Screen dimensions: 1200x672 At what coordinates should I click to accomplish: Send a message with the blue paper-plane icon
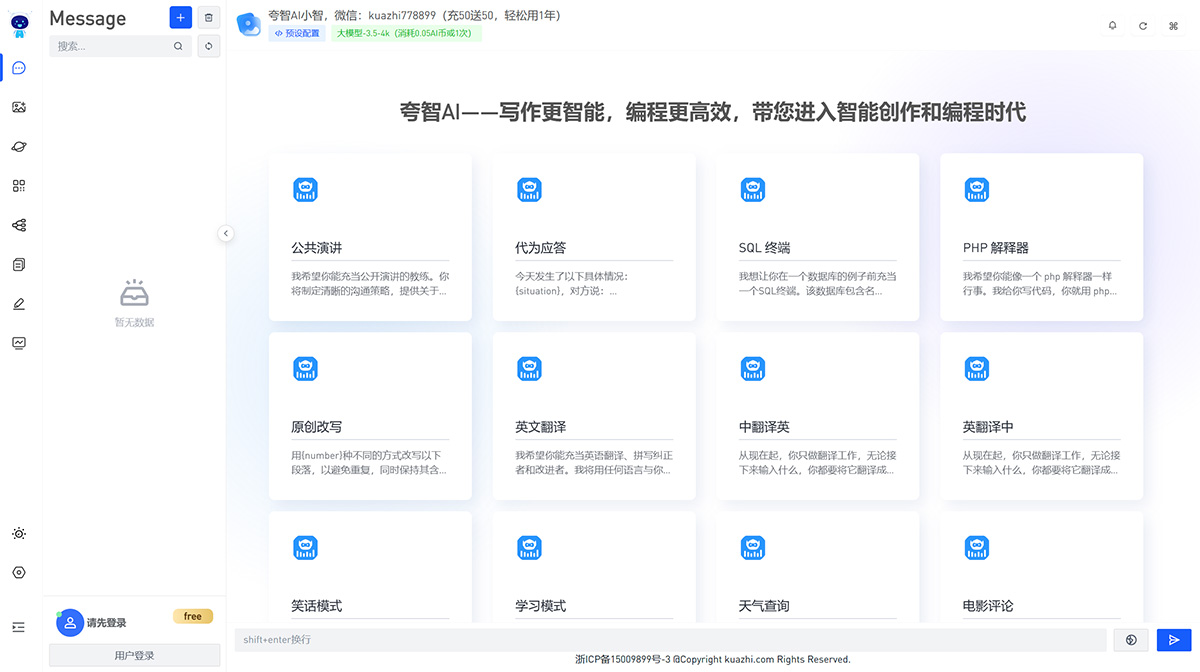pos(1174,640)
